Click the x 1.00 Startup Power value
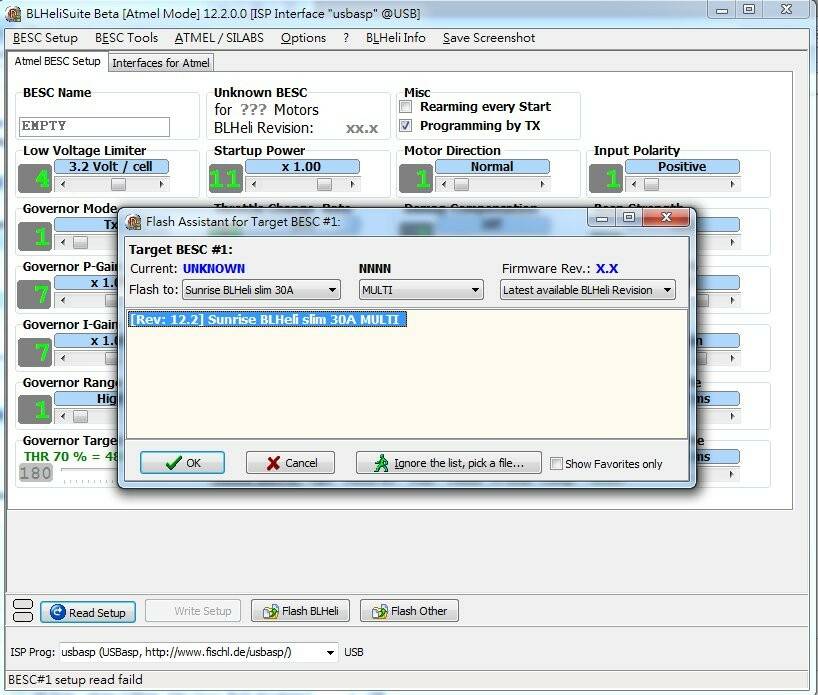Viewport: 818px width, 695px height. pos(302,166)
